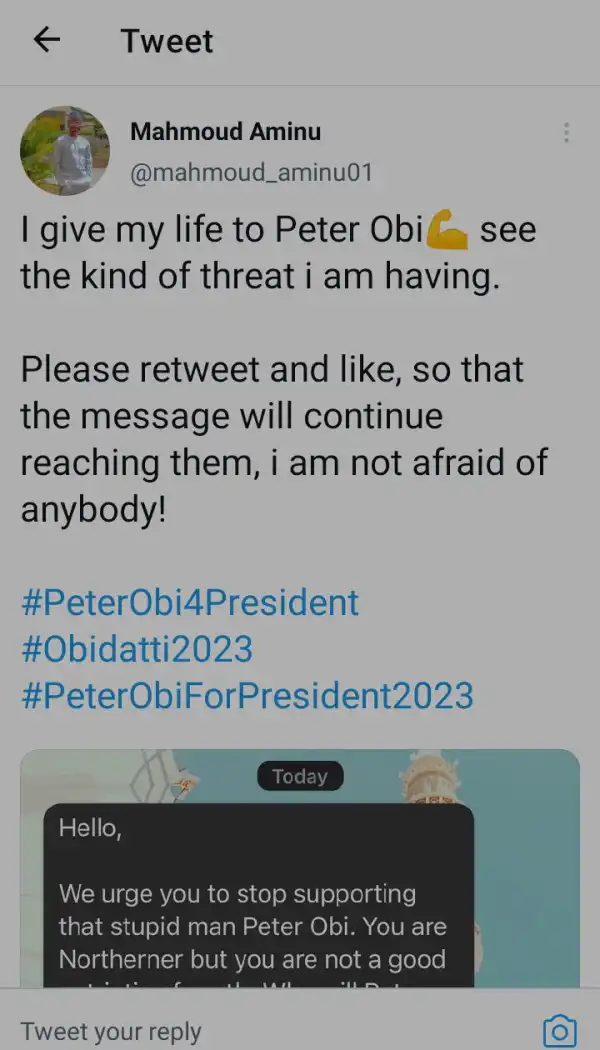This screenshot has width=600, height=1050.
Task: Open the three-dot tweet options menu
Action: tap(567, 133)
